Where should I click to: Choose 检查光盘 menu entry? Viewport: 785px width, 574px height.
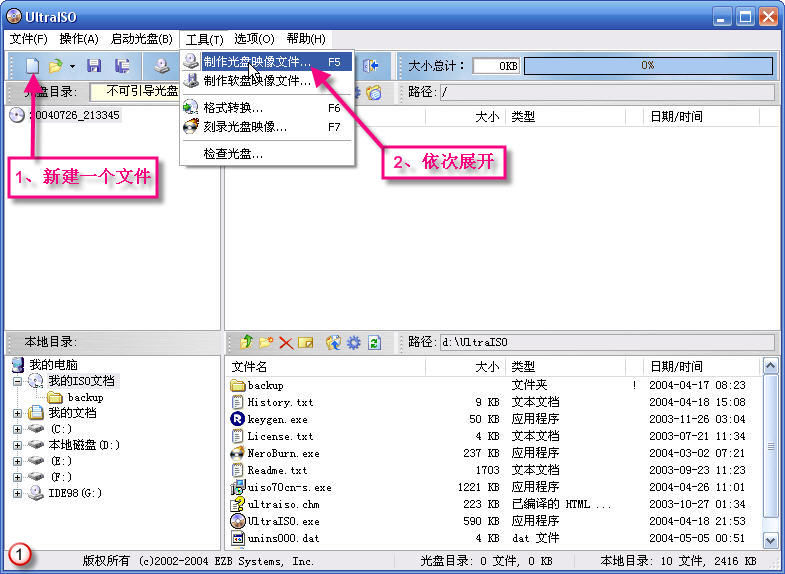266,154
